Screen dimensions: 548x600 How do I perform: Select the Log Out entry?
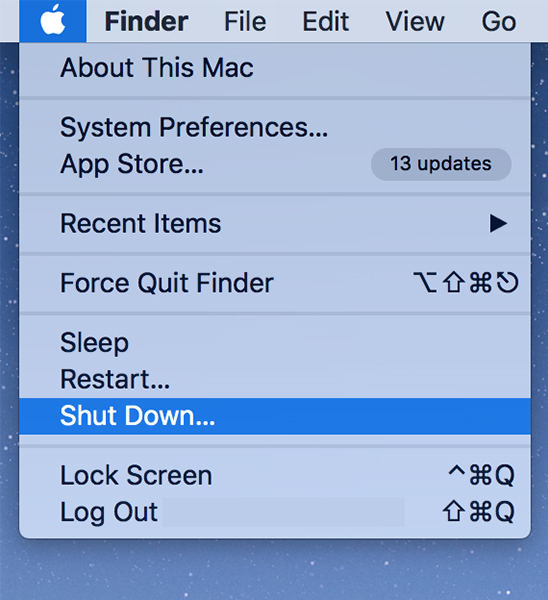pos(275,512)
